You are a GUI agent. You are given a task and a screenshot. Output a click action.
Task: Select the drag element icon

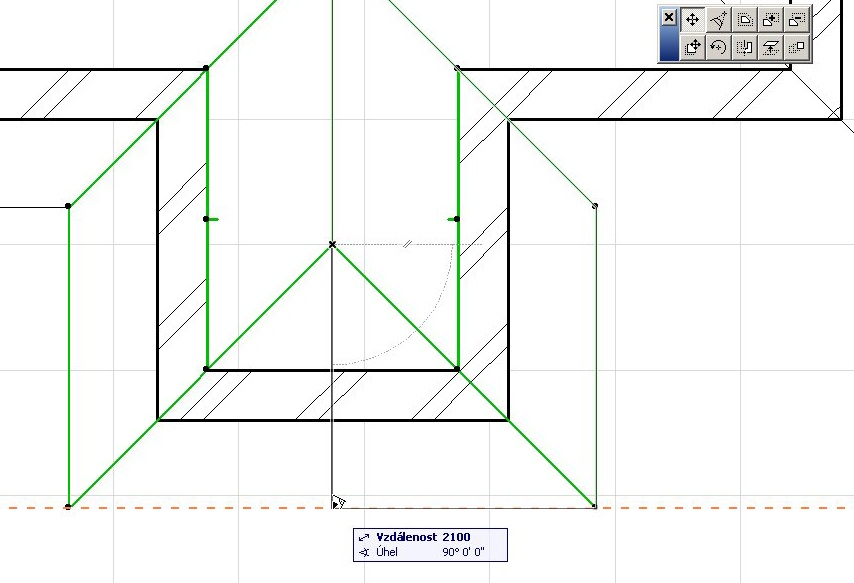pyautogui.click(x=692, y=47)
